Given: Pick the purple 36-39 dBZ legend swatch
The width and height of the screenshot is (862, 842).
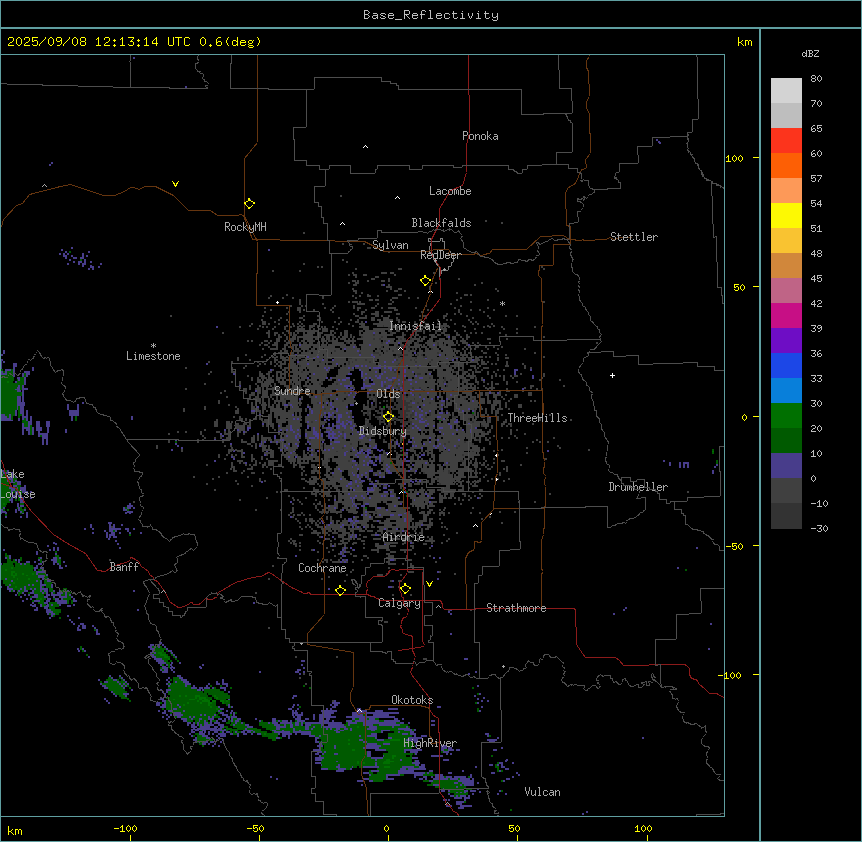Looking at the screenshot, I should 786,341.
